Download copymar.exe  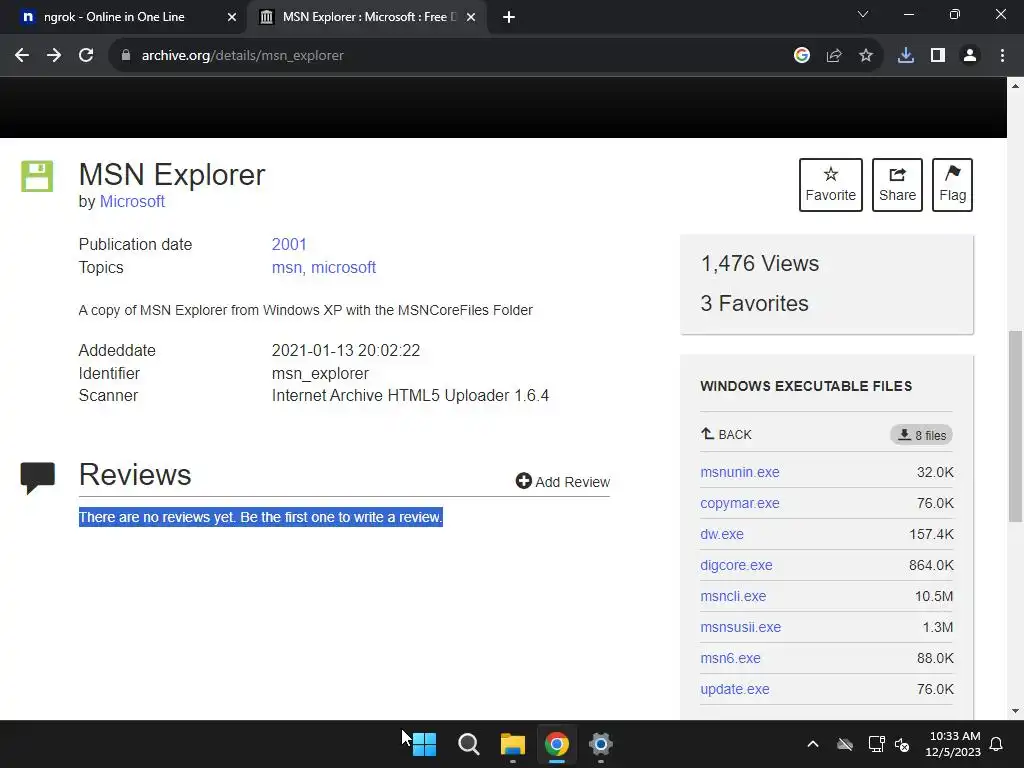tap(740, 504)
